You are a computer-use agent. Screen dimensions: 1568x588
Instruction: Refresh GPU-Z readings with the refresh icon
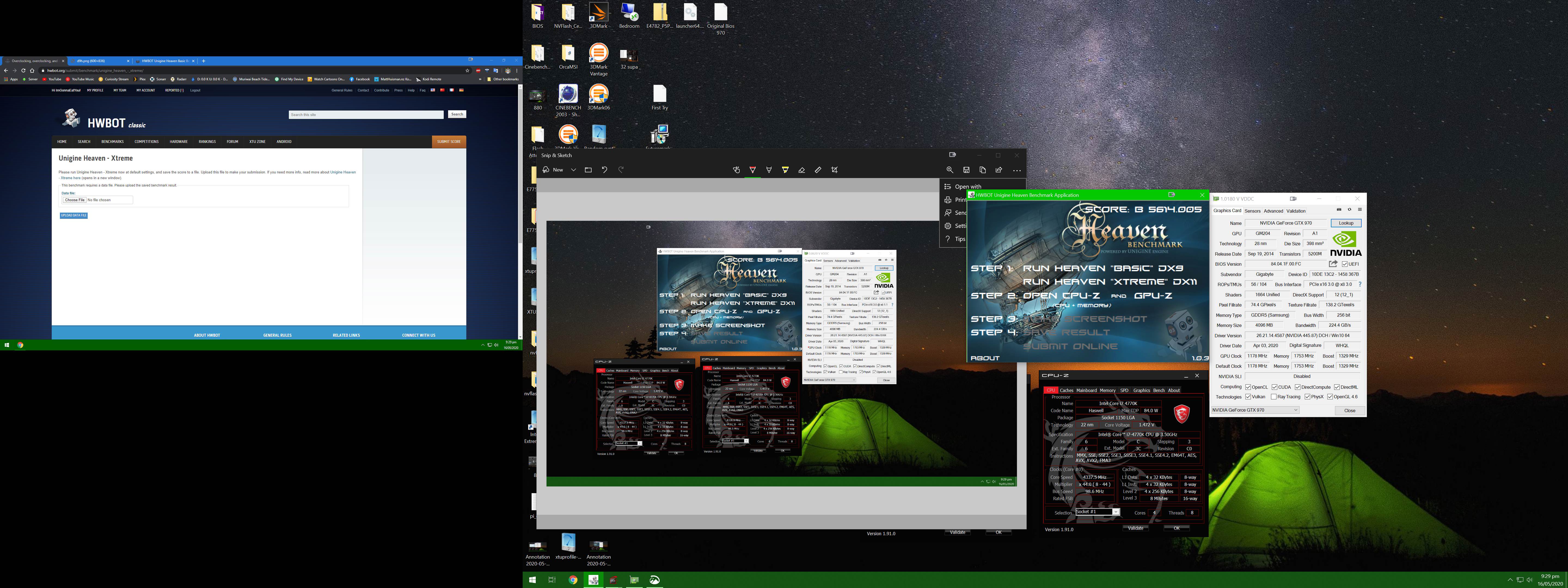tap(1349, 209)
